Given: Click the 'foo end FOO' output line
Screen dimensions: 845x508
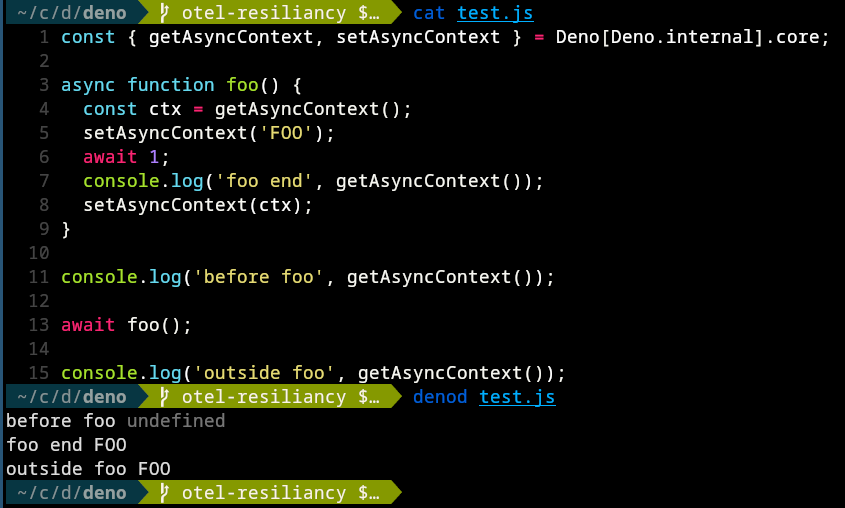Looking at the screenshot, I should click(x=72, y=445).
